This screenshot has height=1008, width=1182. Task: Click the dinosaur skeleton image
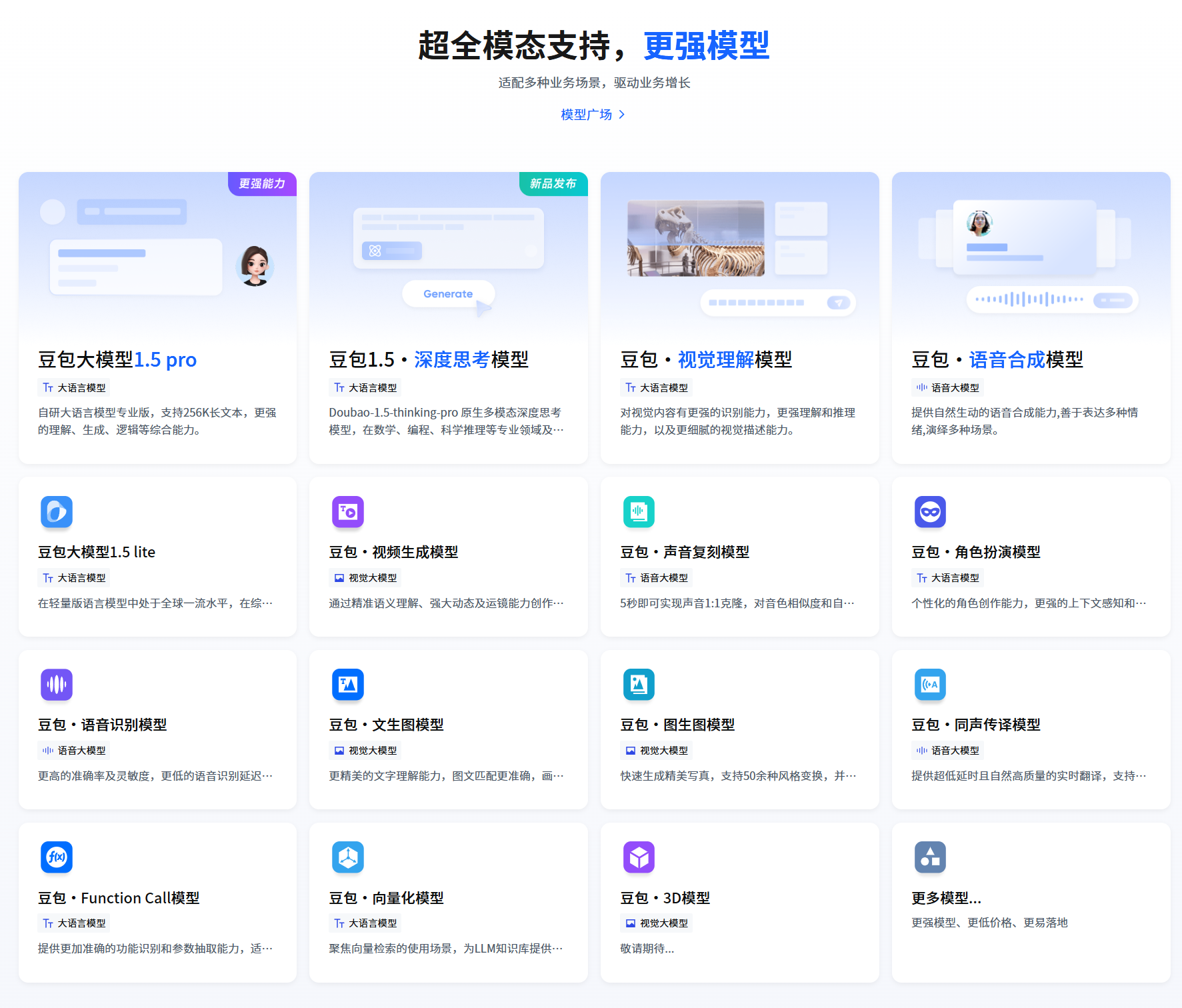[x=696, y=238]
